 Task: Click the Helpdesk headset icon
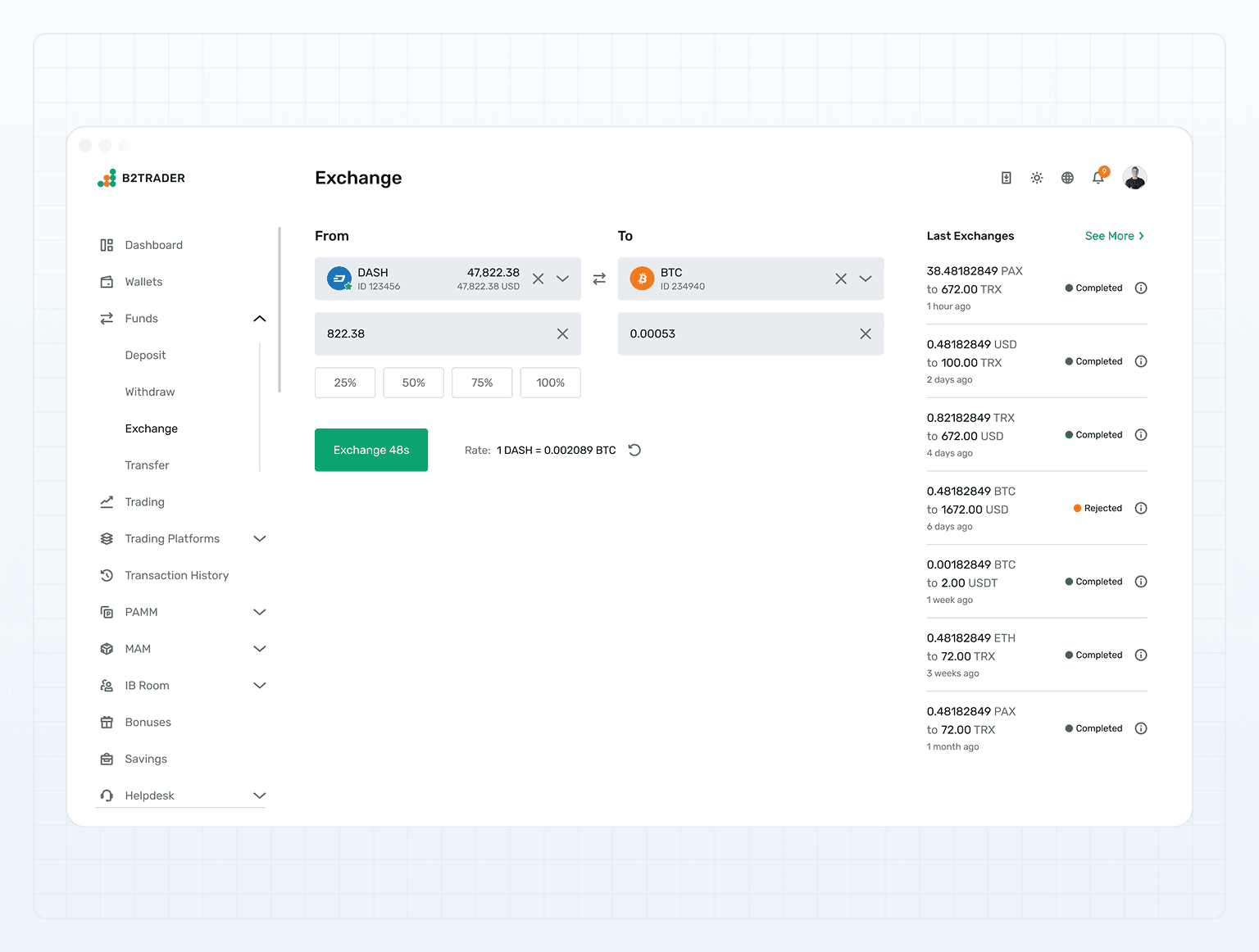[x=107, y=796]
